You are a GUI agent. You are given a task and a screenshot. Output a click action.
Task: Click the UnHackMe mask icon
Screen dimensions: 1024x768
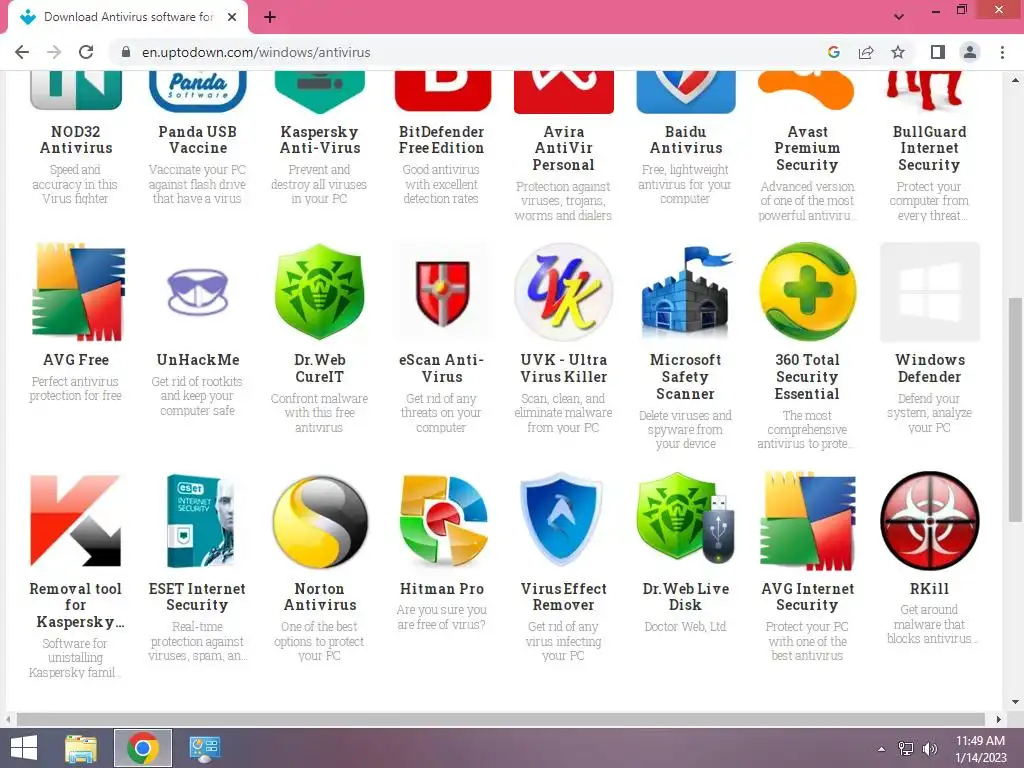(197, 292)
